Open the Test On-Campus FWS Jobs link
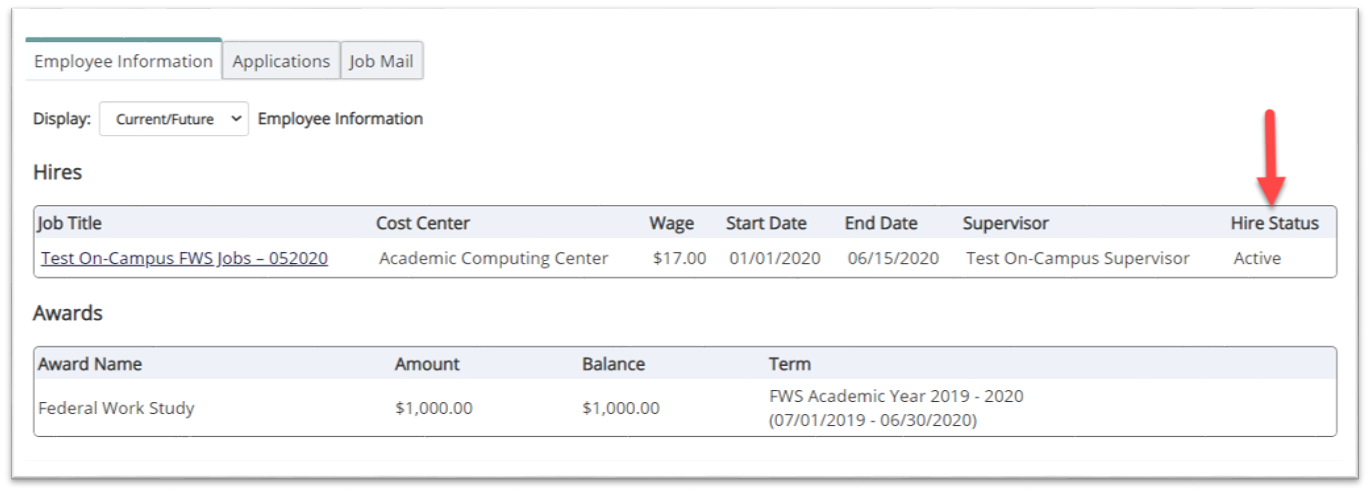1370x493 pixels. [x=184, y=258]
